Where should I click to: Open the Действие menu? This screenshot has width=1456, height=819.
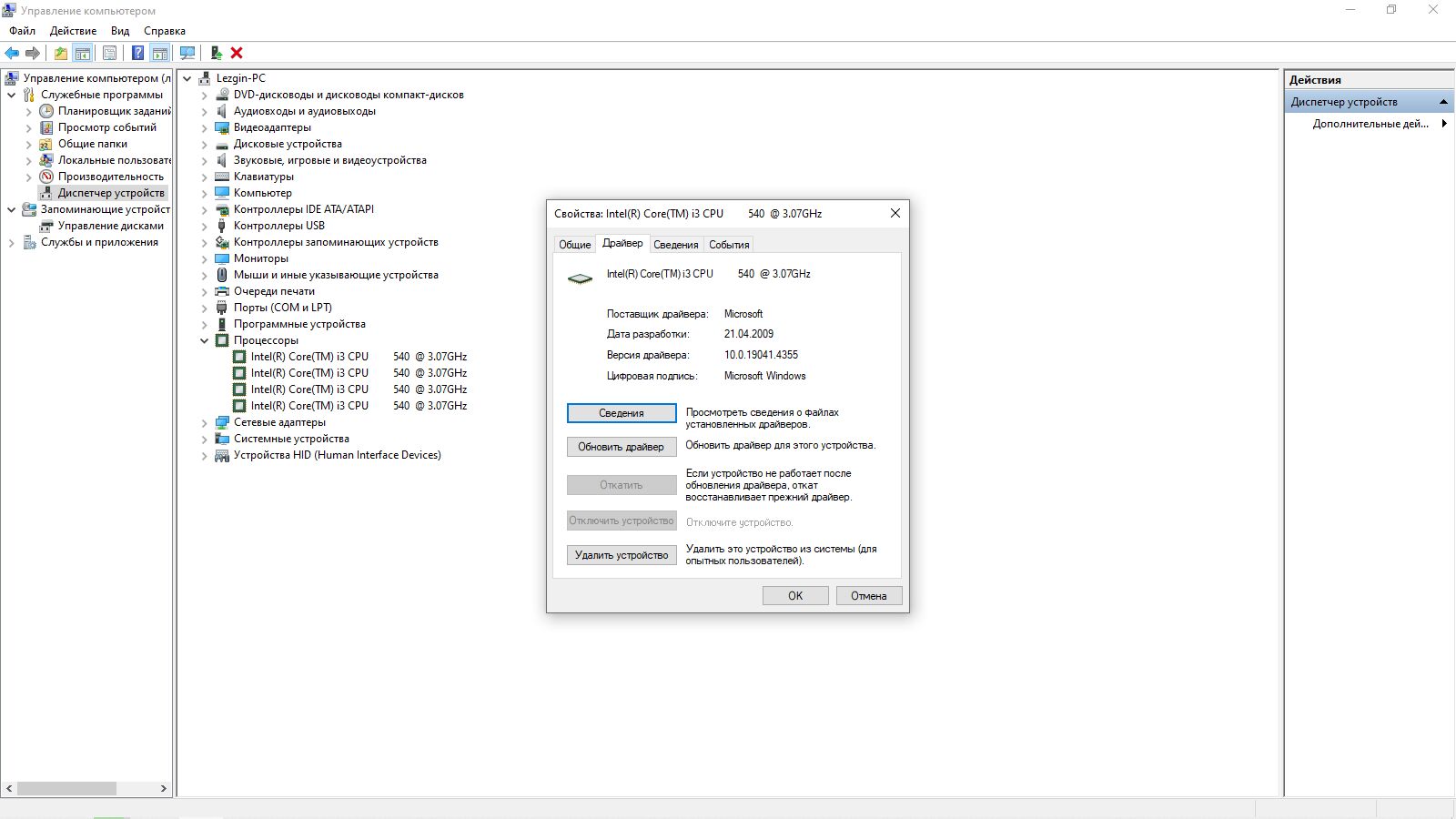[73, 31]
